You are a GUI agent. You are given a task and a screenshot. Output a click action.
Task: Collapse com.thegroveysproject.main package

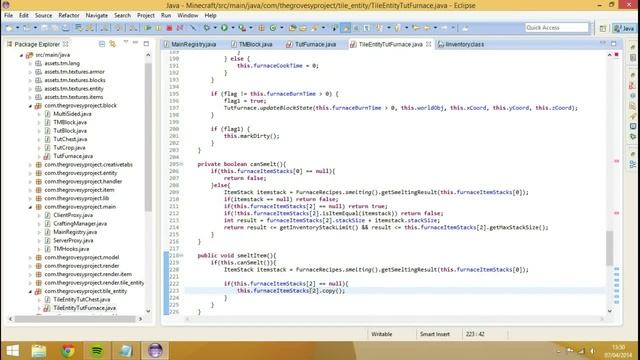coord(30,207)
